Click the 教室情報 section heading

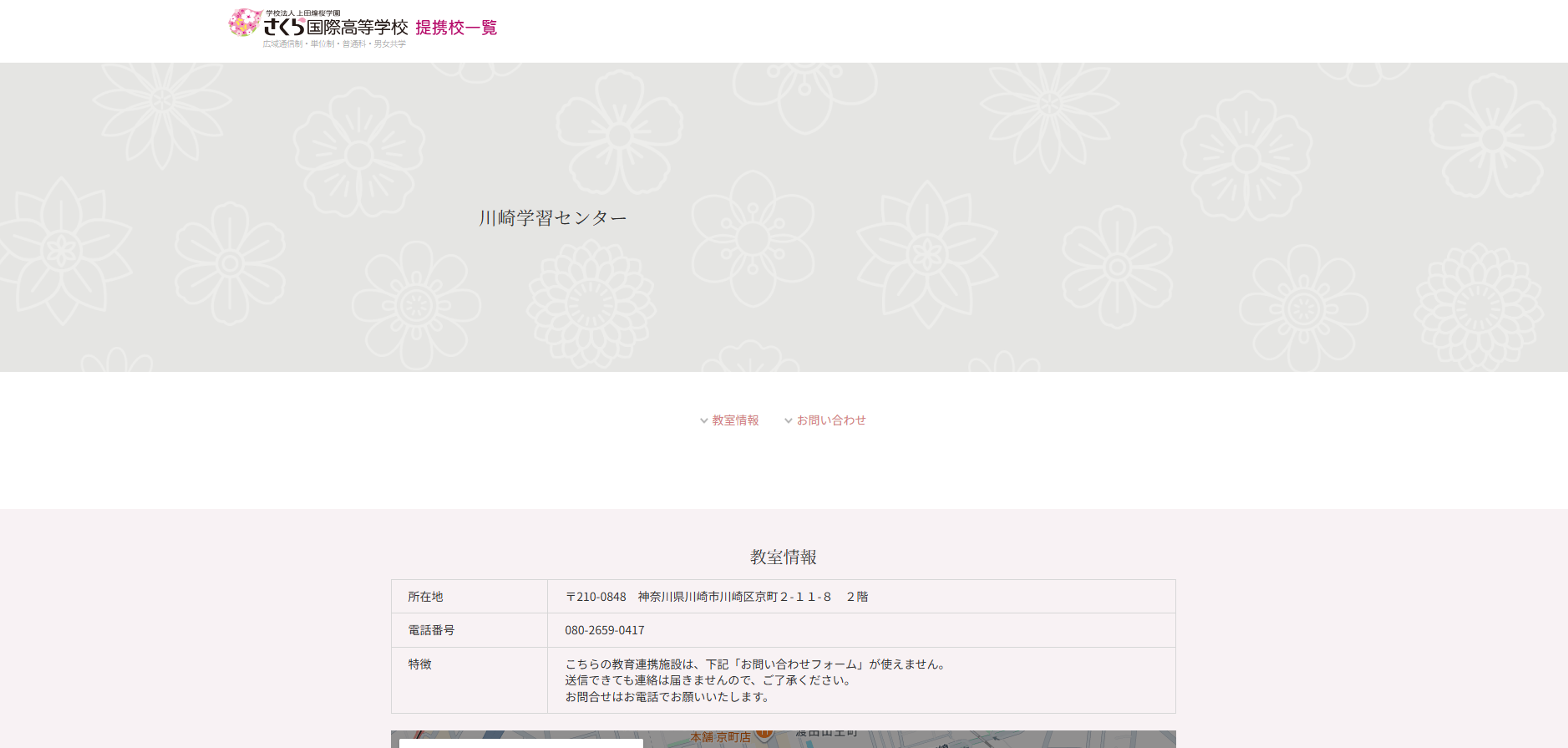[783, 557]
